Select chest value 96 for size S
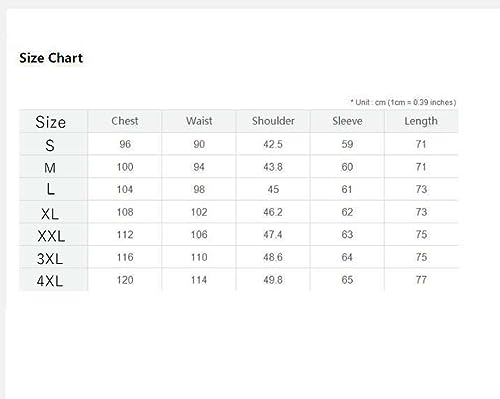Screen dimensions: 500x399 125,144
